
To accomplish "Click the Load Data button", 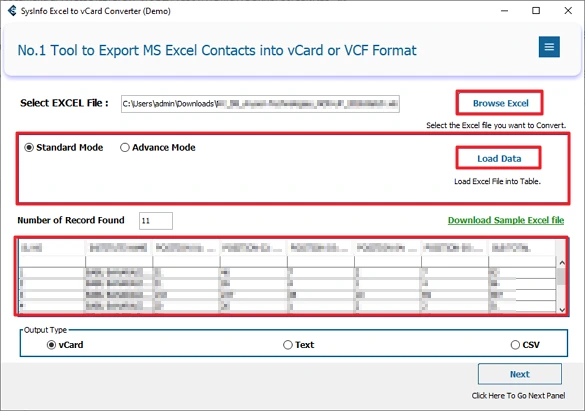I will tap(499, 159).
